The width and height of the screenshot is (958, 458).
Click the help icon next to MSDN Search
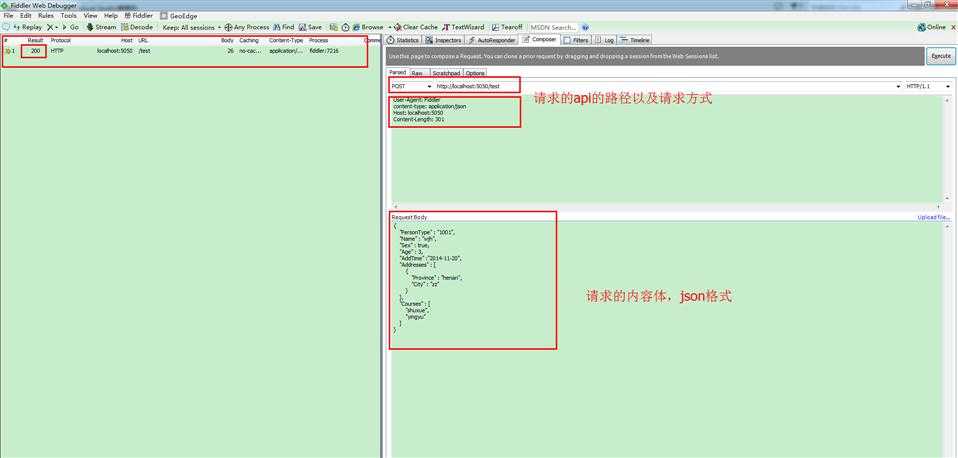(x=585, y=27)
